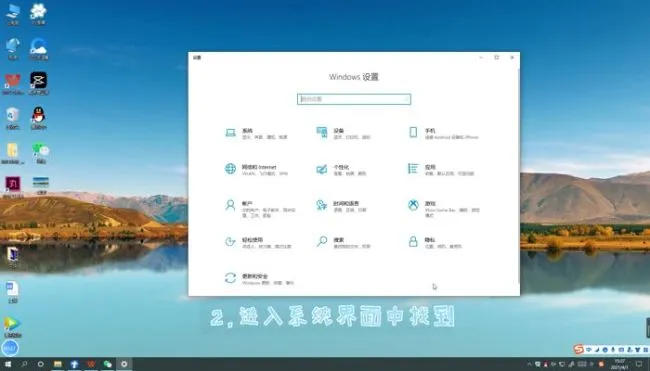Open the 设备 (Devices) settings category
The height and width of the screenshot is (371, 650).
(x=343, y=133)
